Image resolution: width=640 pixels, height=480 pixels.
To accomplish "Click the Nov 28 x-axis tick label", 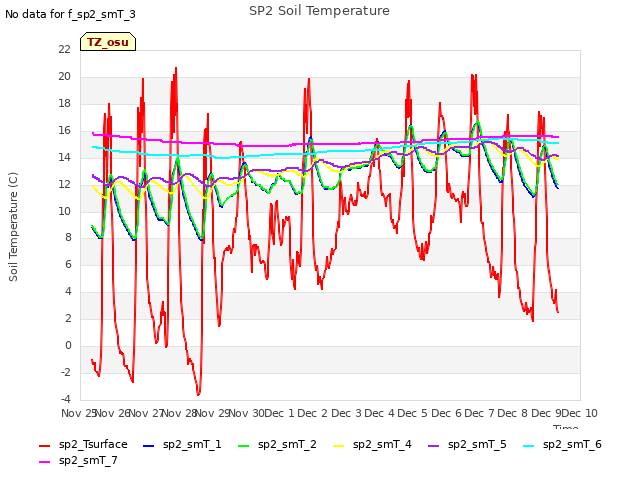I will coord(180,413).
